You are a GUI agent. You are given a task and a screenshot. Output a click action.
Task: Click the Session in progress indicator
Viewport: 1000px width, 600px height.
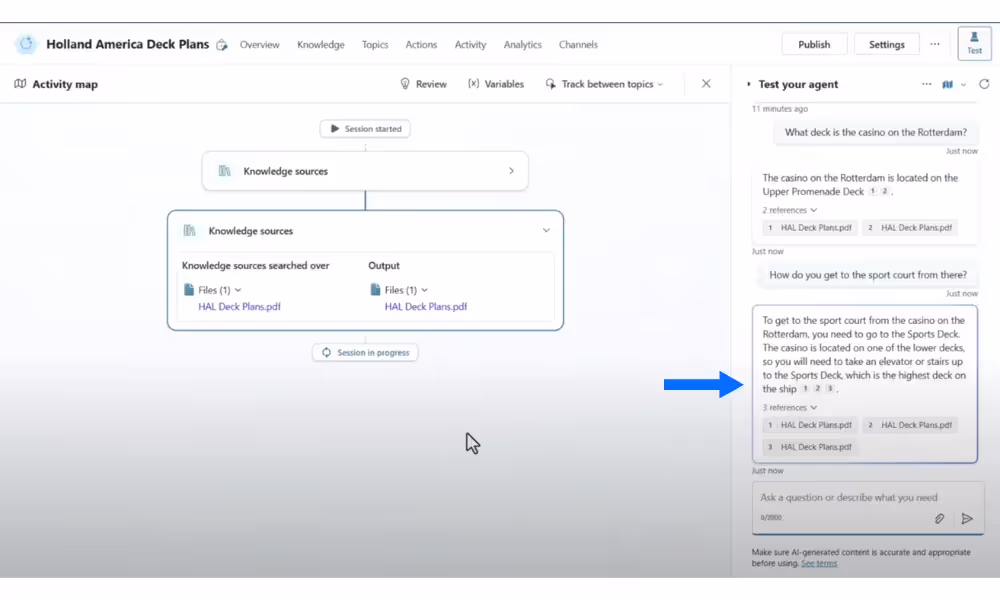coord(365,353)
